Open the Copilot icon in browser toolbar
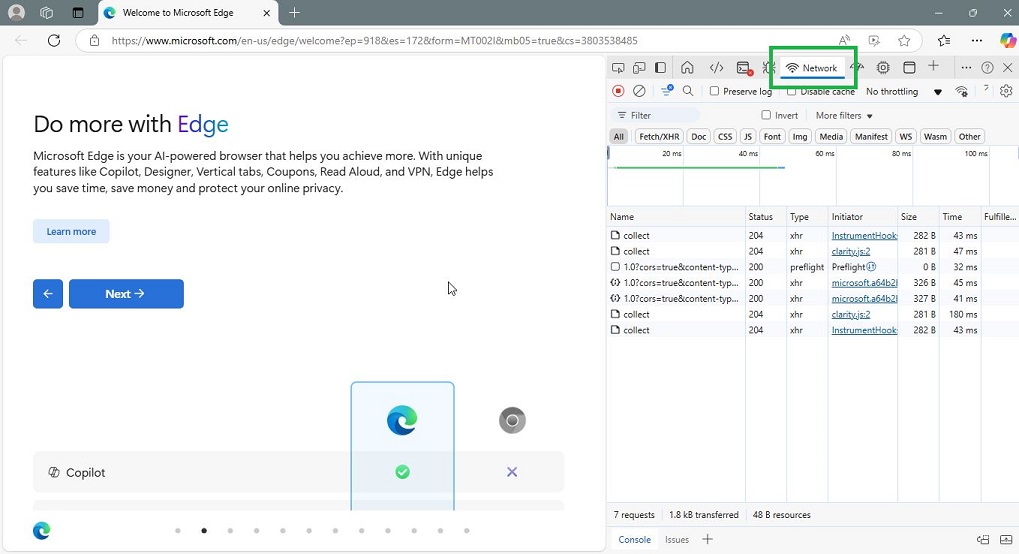The height and width of the screenshot is (554, 1019). pyautogui.click(x=1007, y=40)
